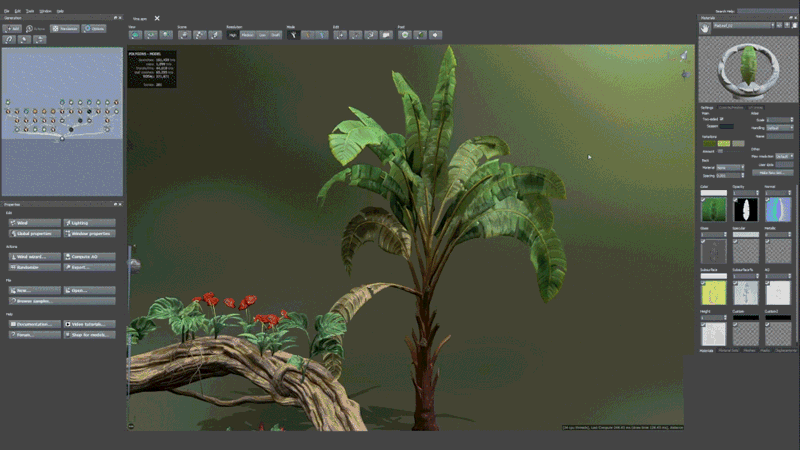Open the Window menu
Image resolution: width=800 pixels, height=450 pixels.
coord(45,11)
